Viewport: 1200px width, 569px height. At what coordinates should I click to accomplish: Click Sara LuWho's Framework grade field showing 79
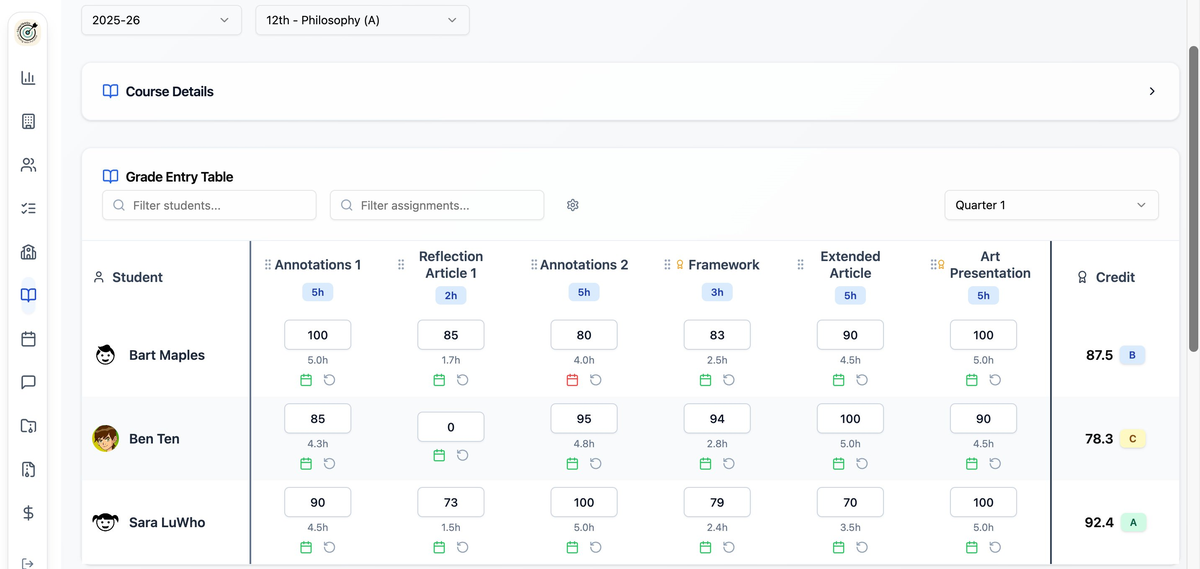tap(717, 502)
